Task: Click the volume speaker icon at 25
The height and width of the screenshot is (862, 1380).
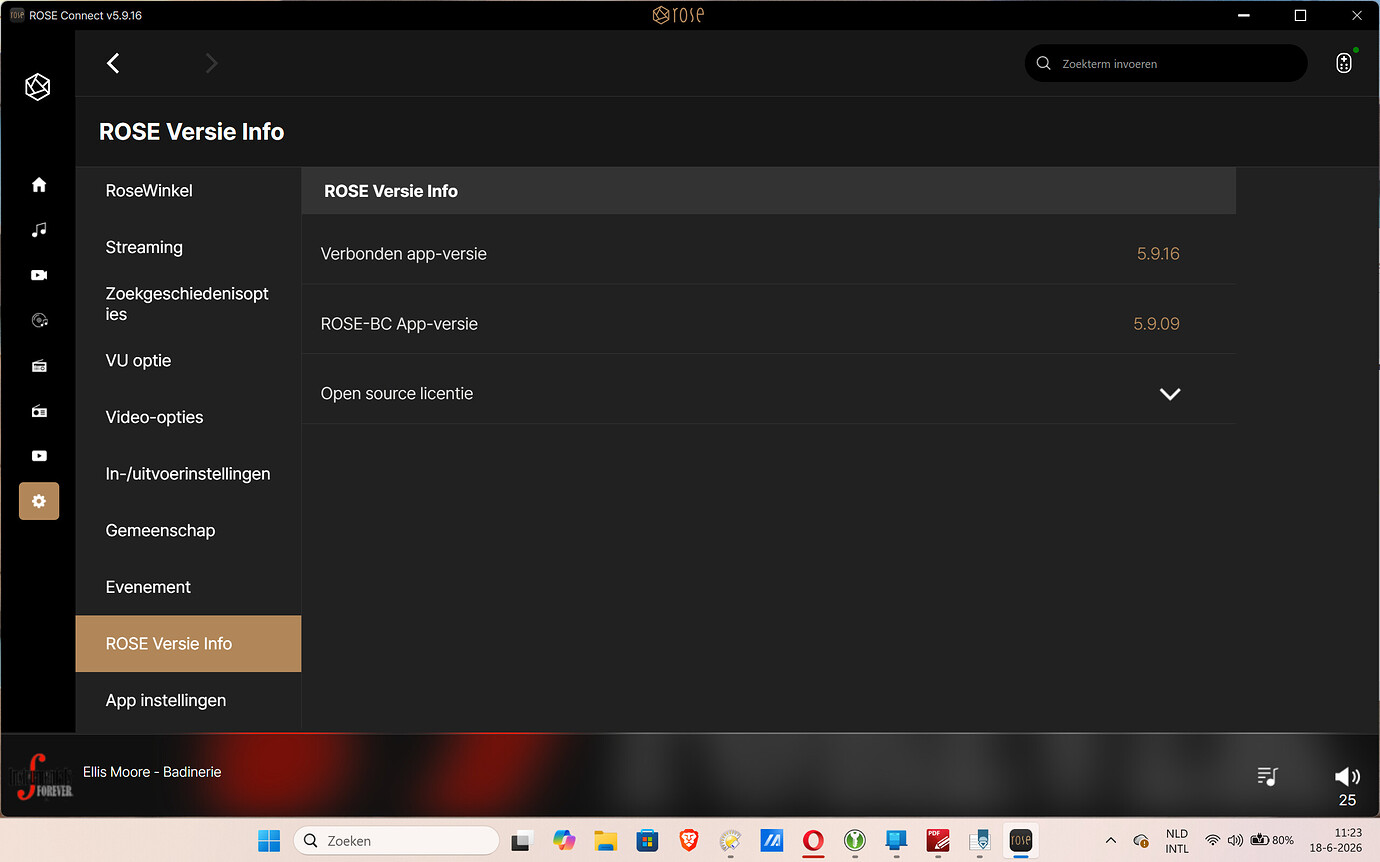Action: pos(1347,776)
